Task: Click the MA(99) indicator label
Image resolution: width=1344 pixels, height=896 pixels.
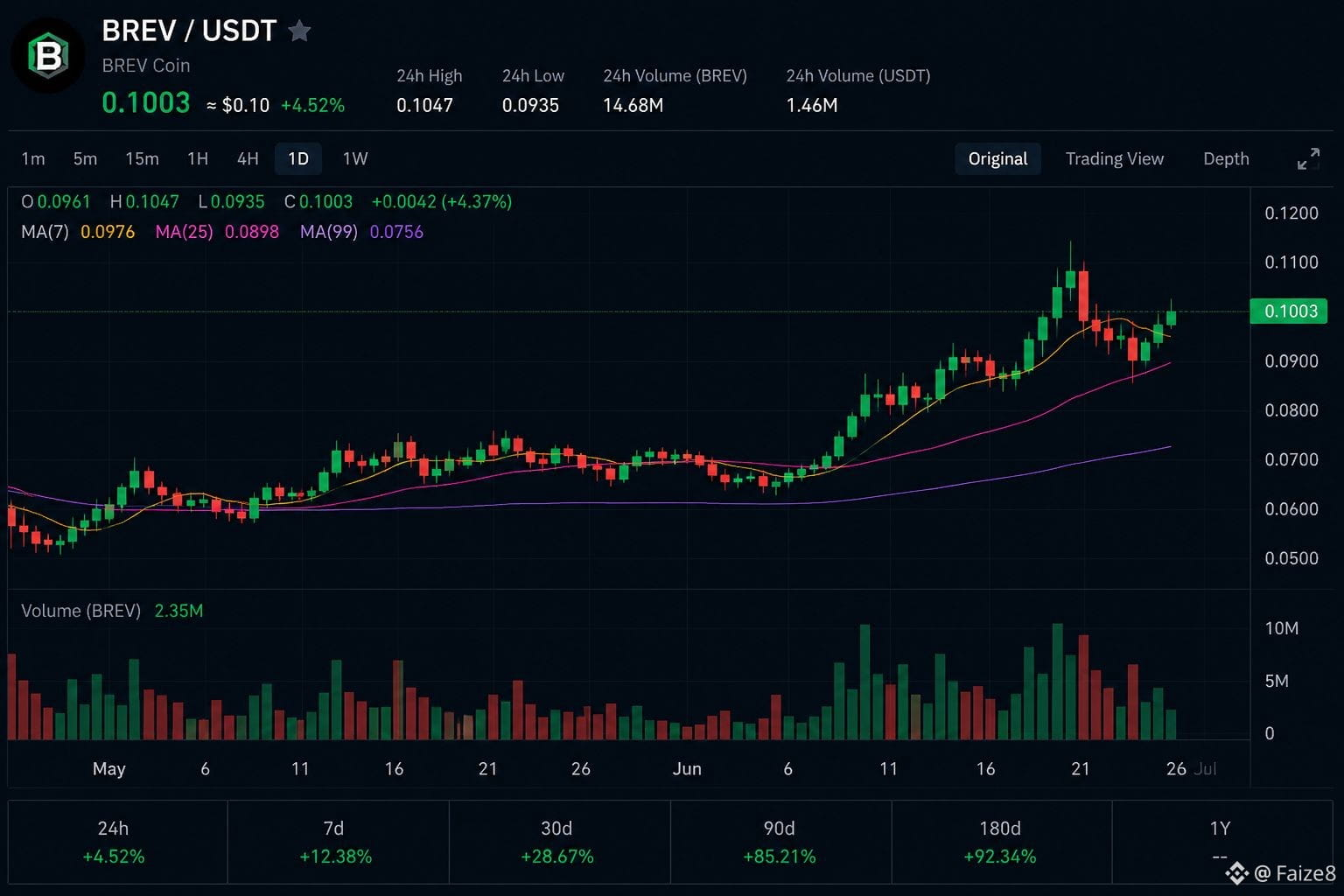Action: 329,232
